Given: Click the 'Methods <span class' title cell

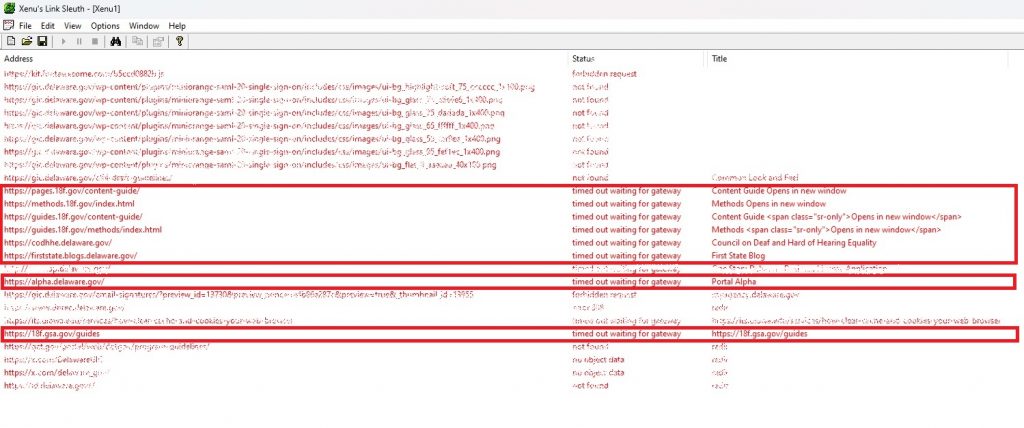Looking at the screenshot, I should [x=825, y=229].
